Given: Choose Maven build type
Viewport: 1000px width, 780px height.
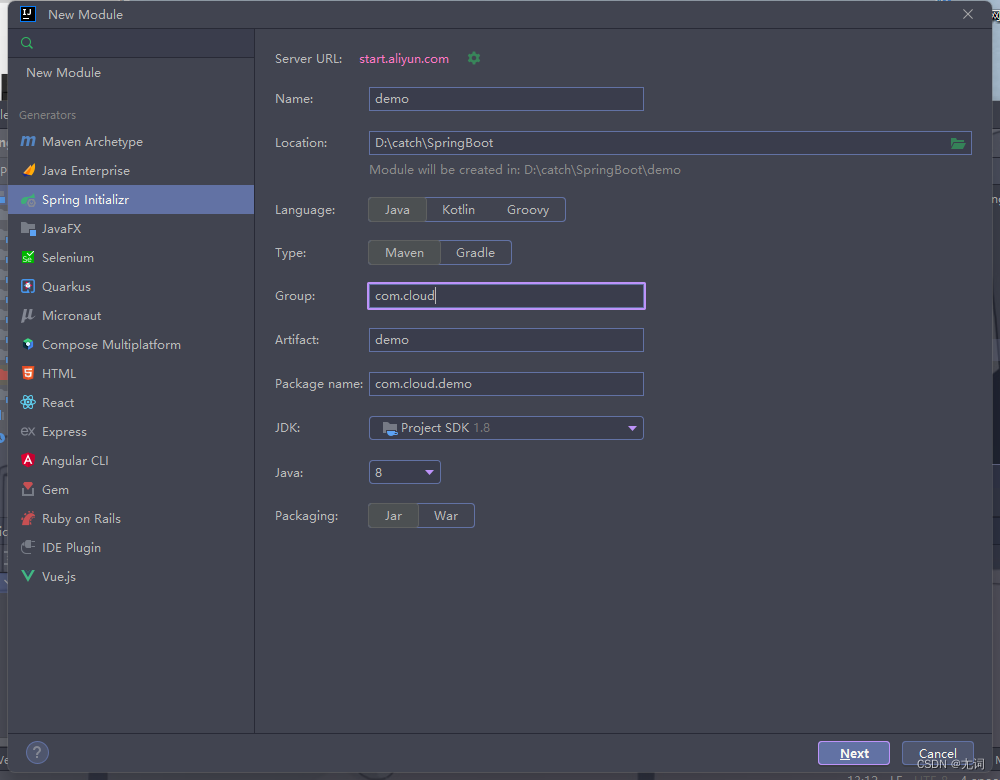Looking at the screenshot, I should pyautogui.click(x=404, y=253).
